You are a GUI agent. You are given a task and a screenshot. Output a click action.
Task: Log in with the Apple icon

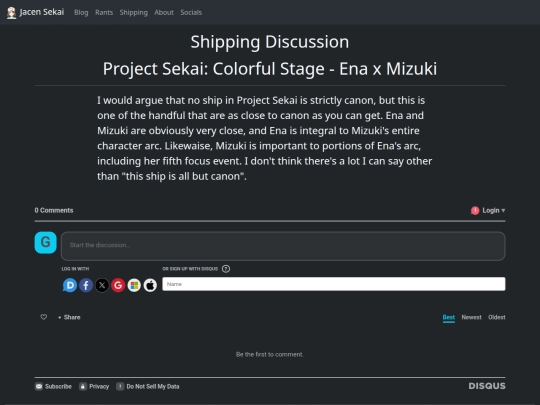(x=150, y=285)
